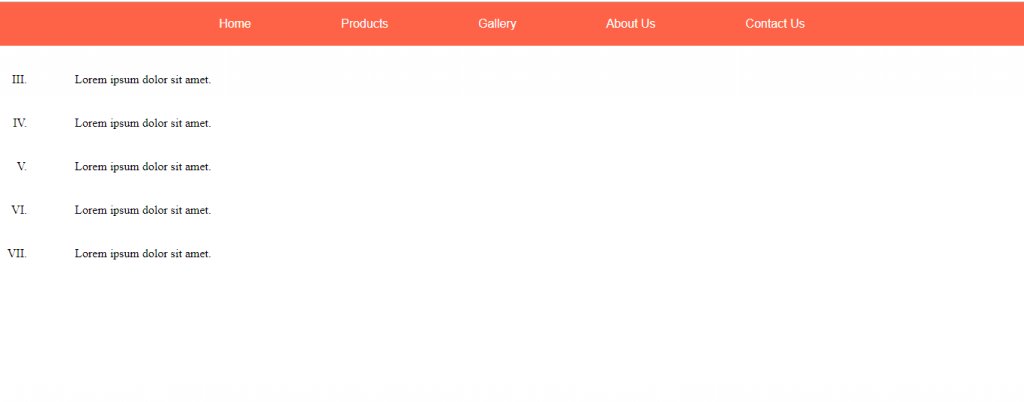Open the Home navigation link
1024x402 pixels.
click(234, 23)
